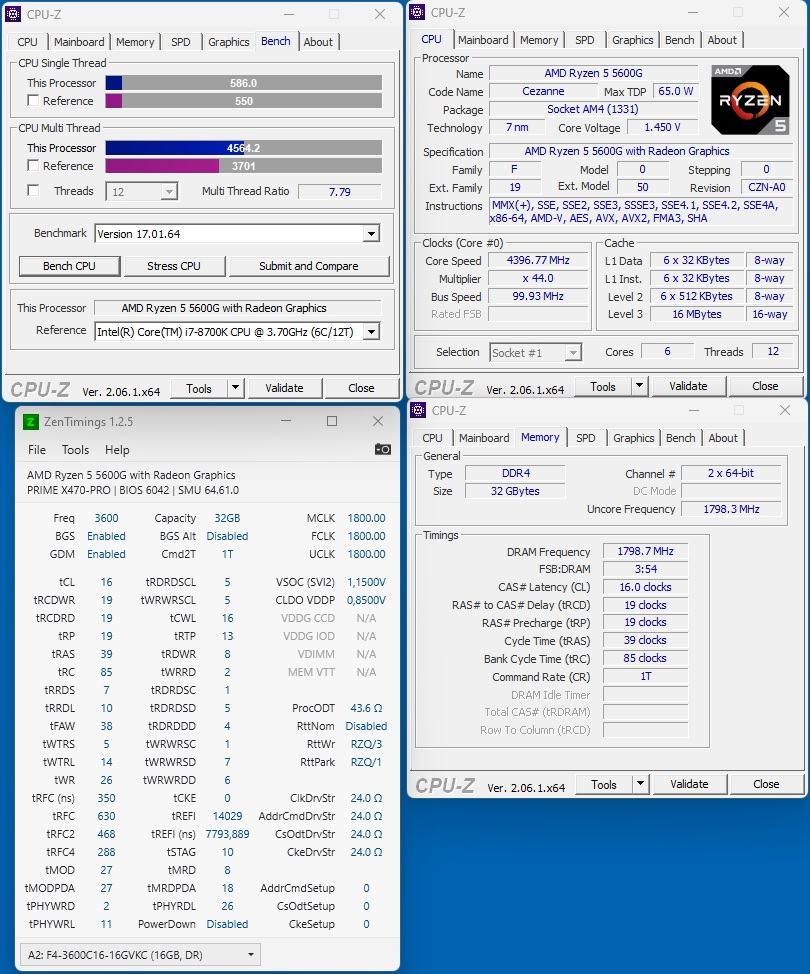This screenshot has height=974, width=810.
Task: Click the Bank Cycle Time 85 clocks value
Action: [x=645, y=658]
